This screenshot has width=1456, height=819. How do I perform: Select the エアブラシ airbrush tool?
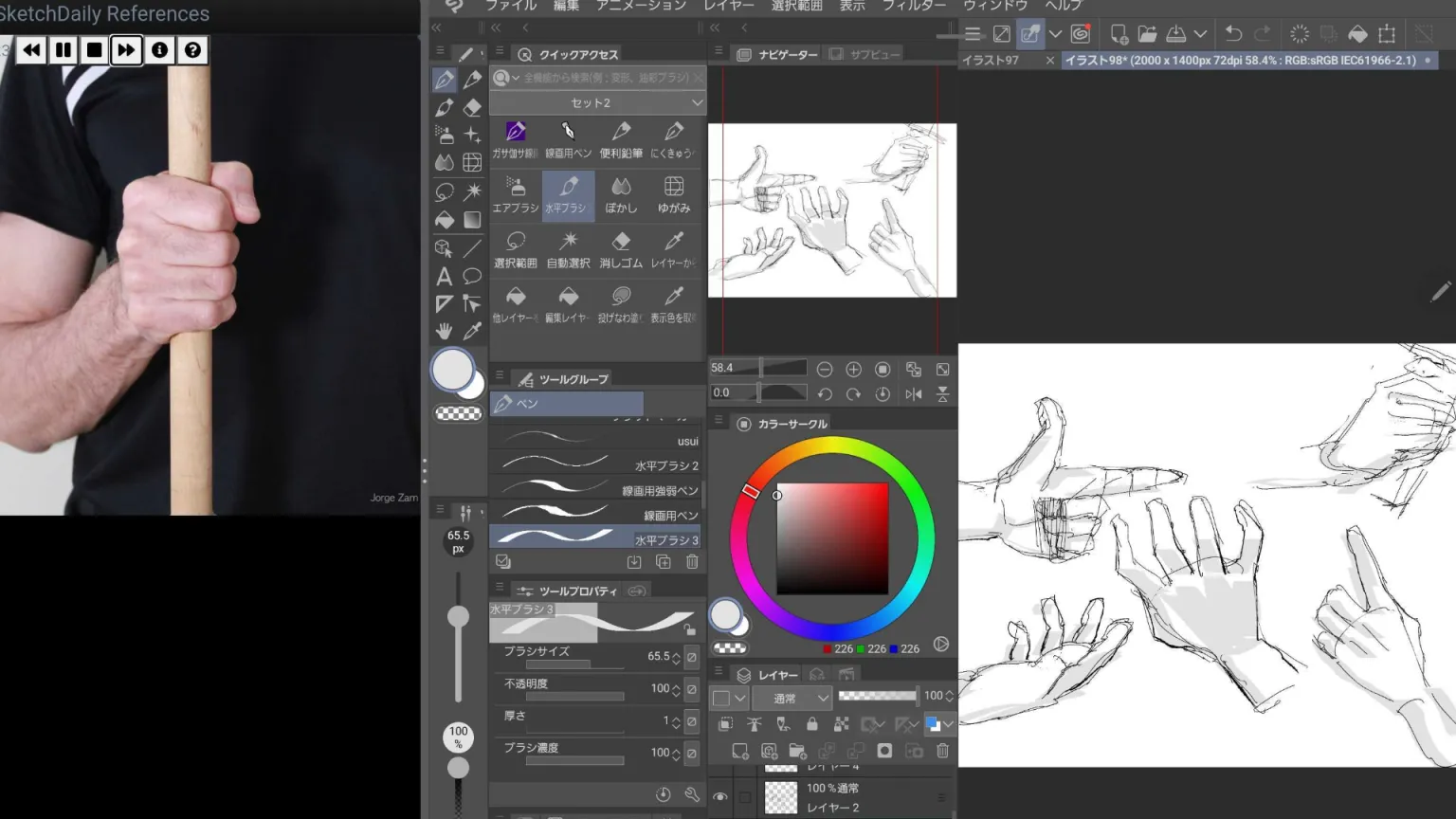click(x=515, y=194)
